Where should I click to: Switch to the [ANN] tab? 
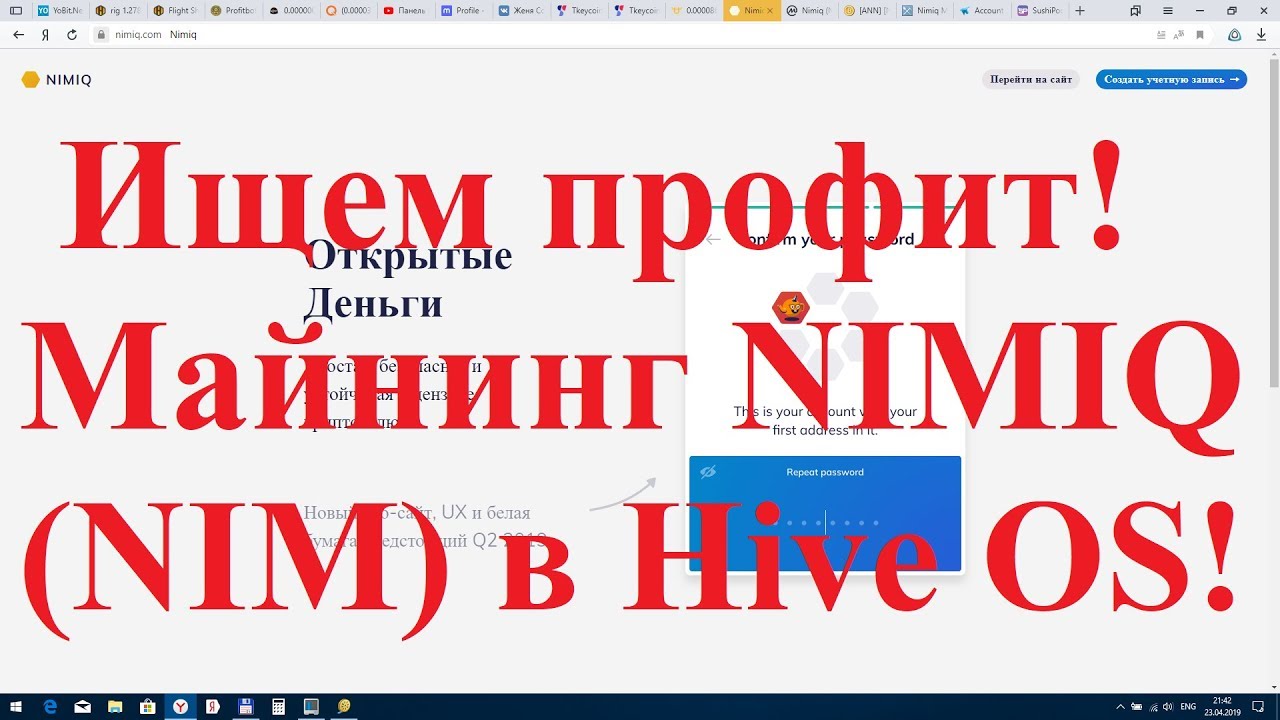[866, 10]
